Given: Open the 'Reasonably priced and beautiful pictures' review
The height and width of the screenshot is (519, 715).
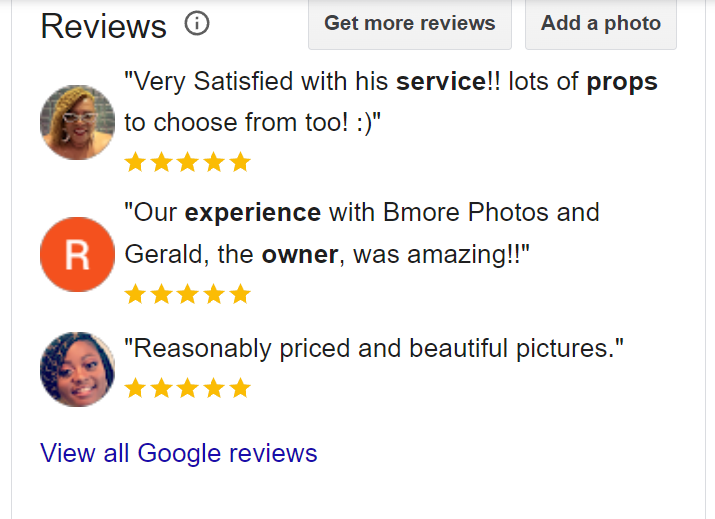Looking at the screenshot, I should [374, 348].
